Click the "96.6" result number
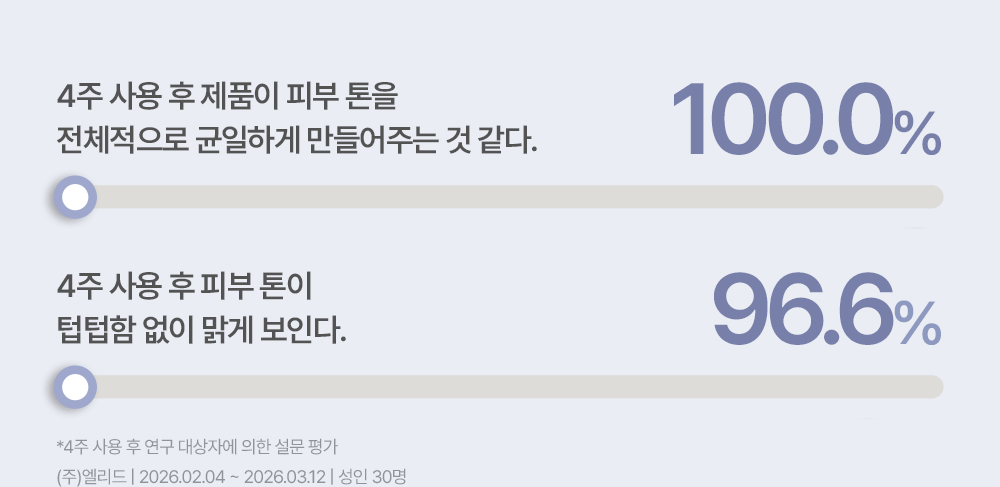The width and height of the screenshot is (1000, 487). tap(801, 310)
